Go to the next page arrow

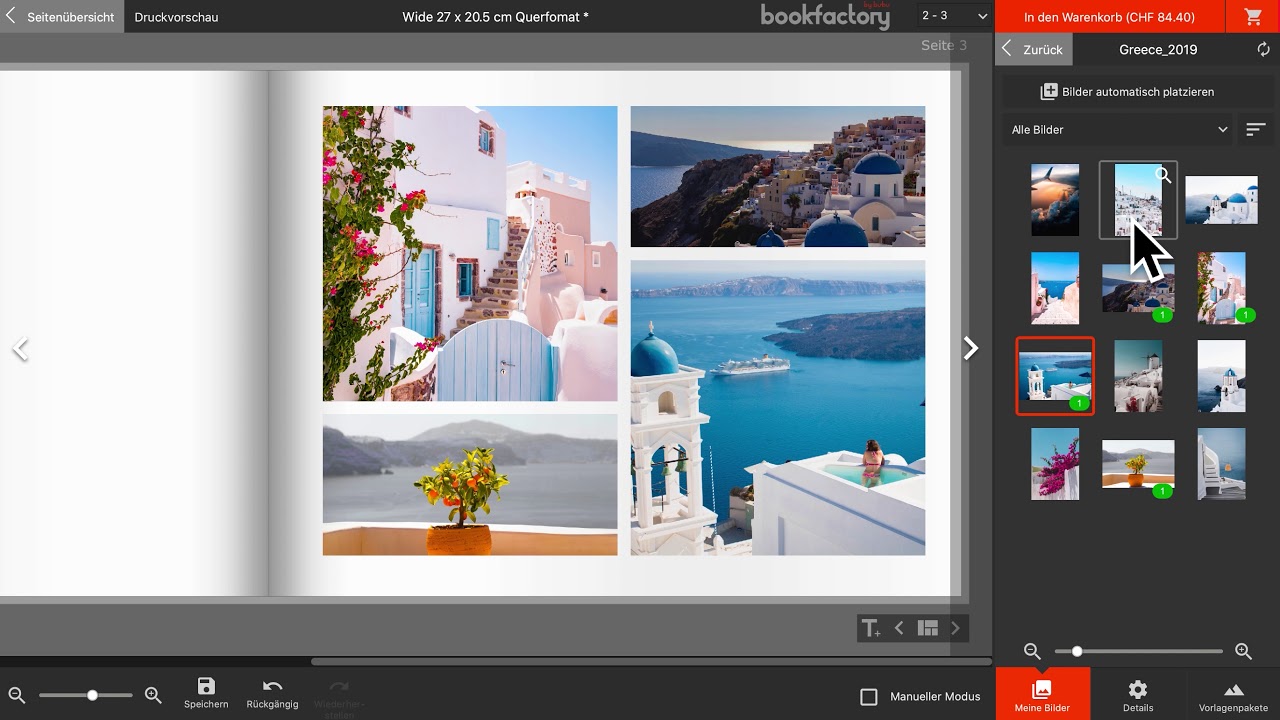pos(970,348)
